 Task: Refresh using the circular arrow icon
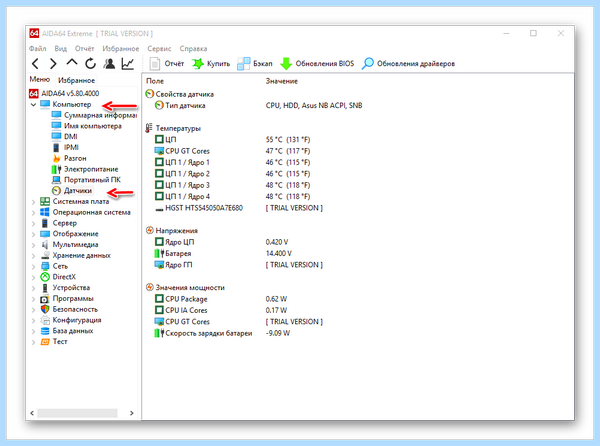click(90, 63)
